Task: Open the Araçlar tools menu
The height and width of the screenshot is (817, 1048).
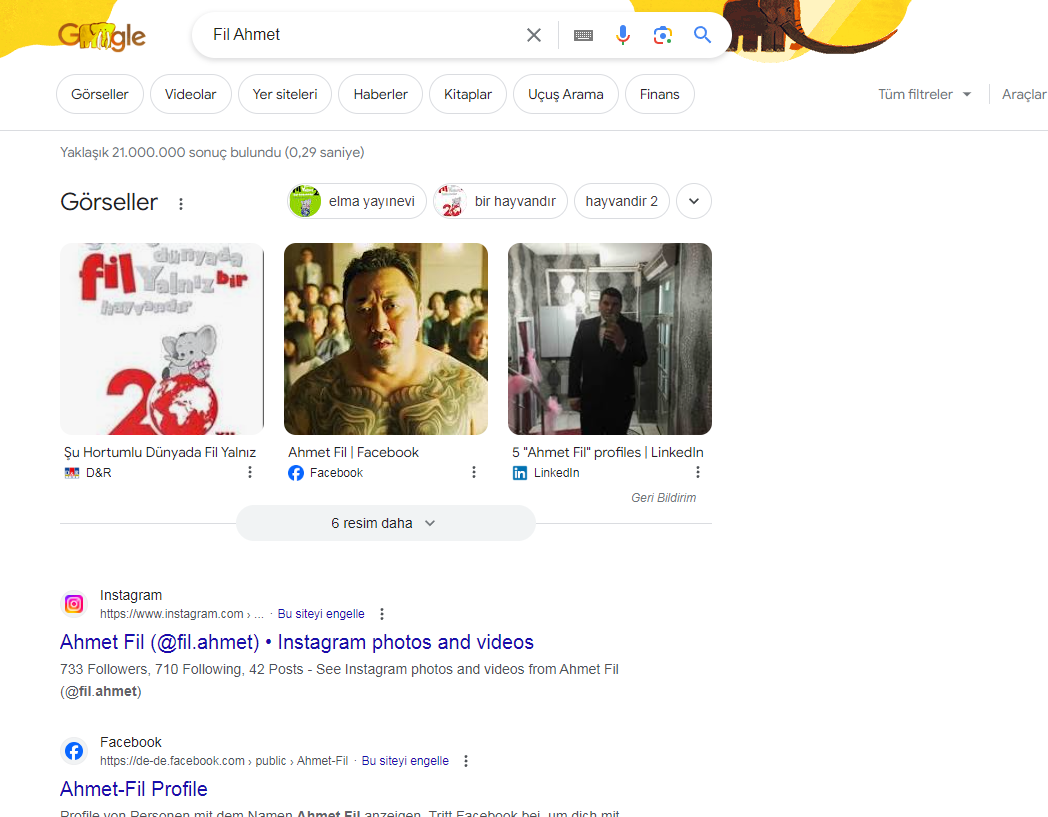Action: [1024, 94]
